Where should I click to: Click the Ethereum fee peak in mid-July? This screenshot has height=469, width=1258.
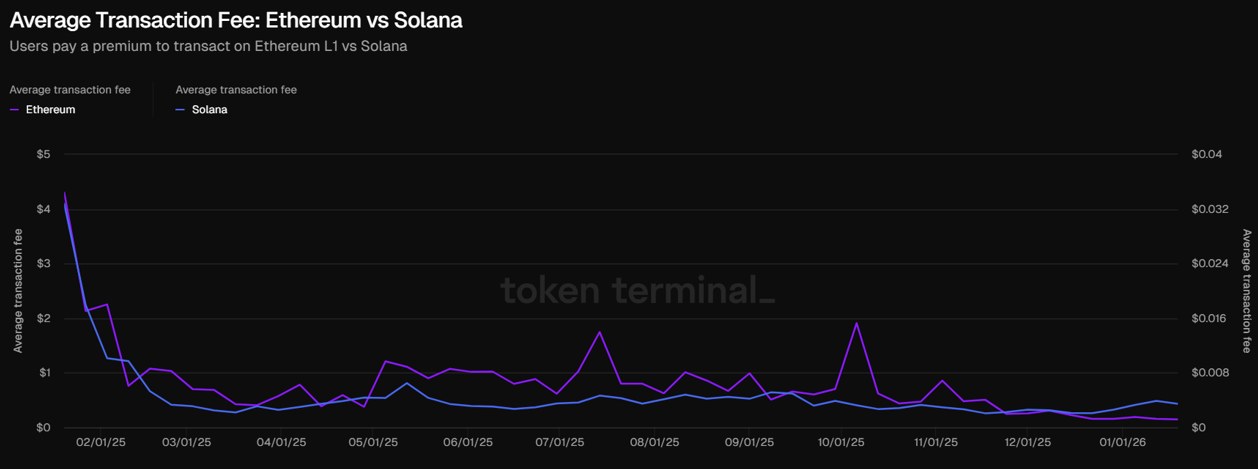point(599,332)
